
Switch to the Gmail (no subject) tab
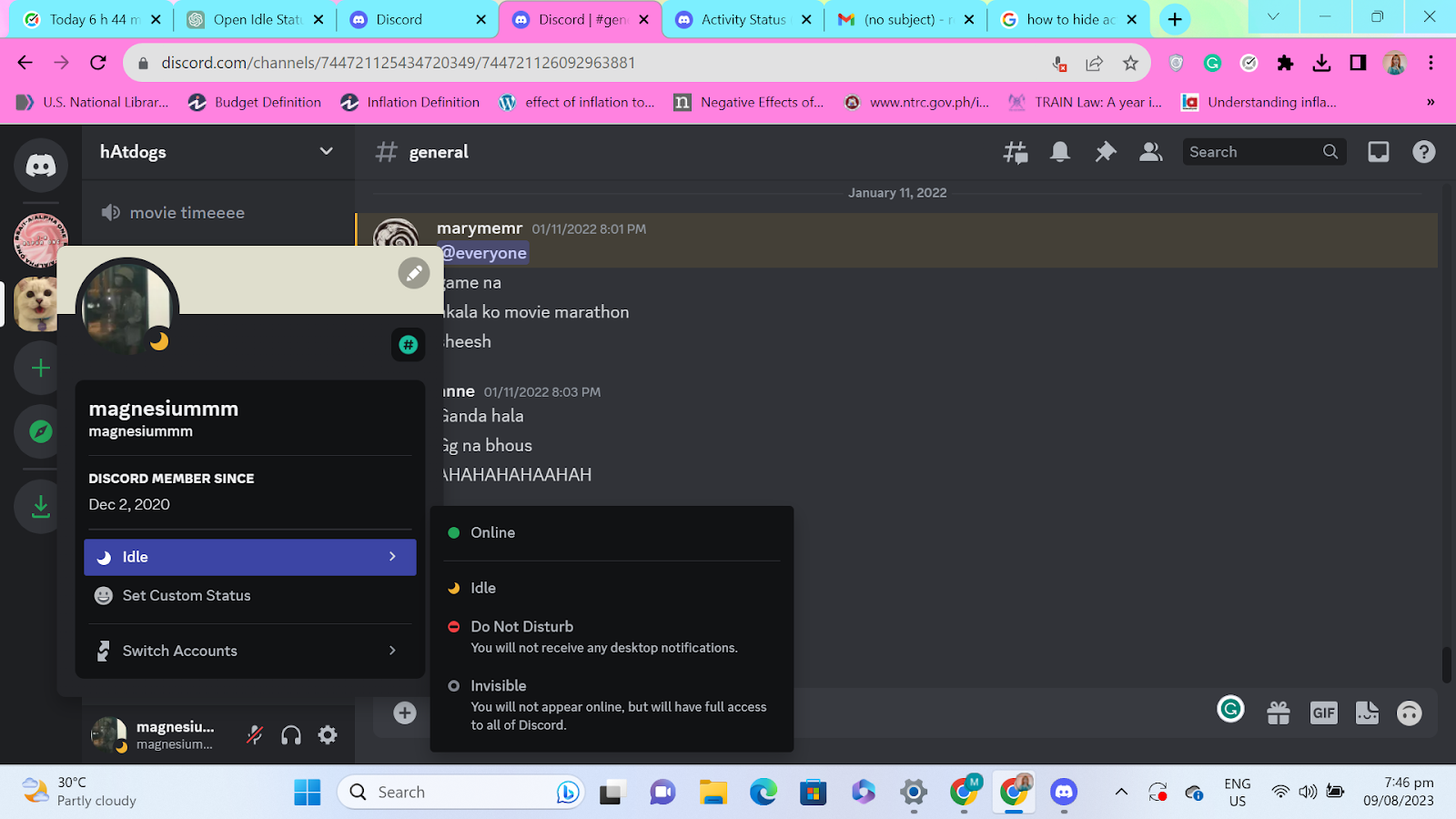click(905, 19)
